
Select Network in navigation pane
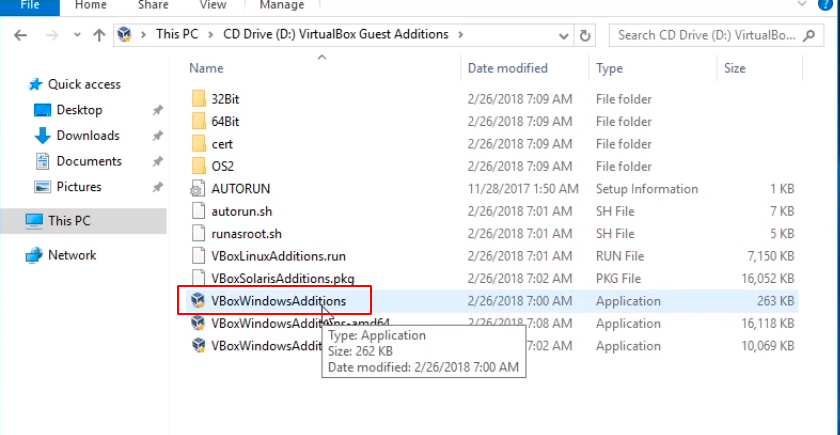coord(72,255)
